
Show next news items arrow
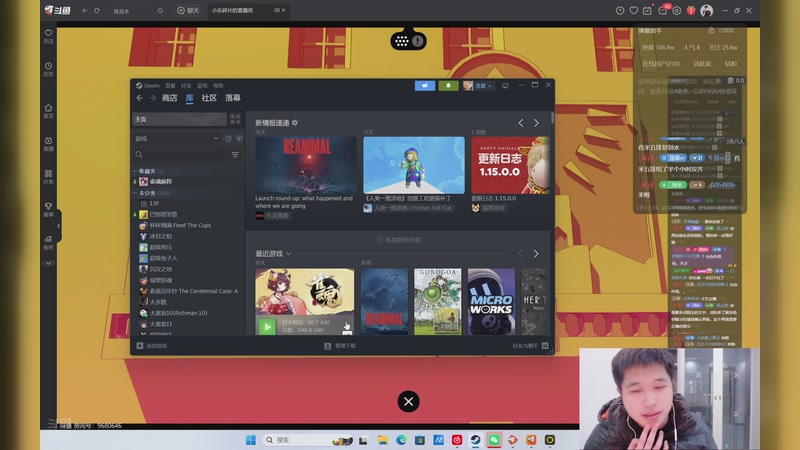pyautogui.click(x=536, y=123)
